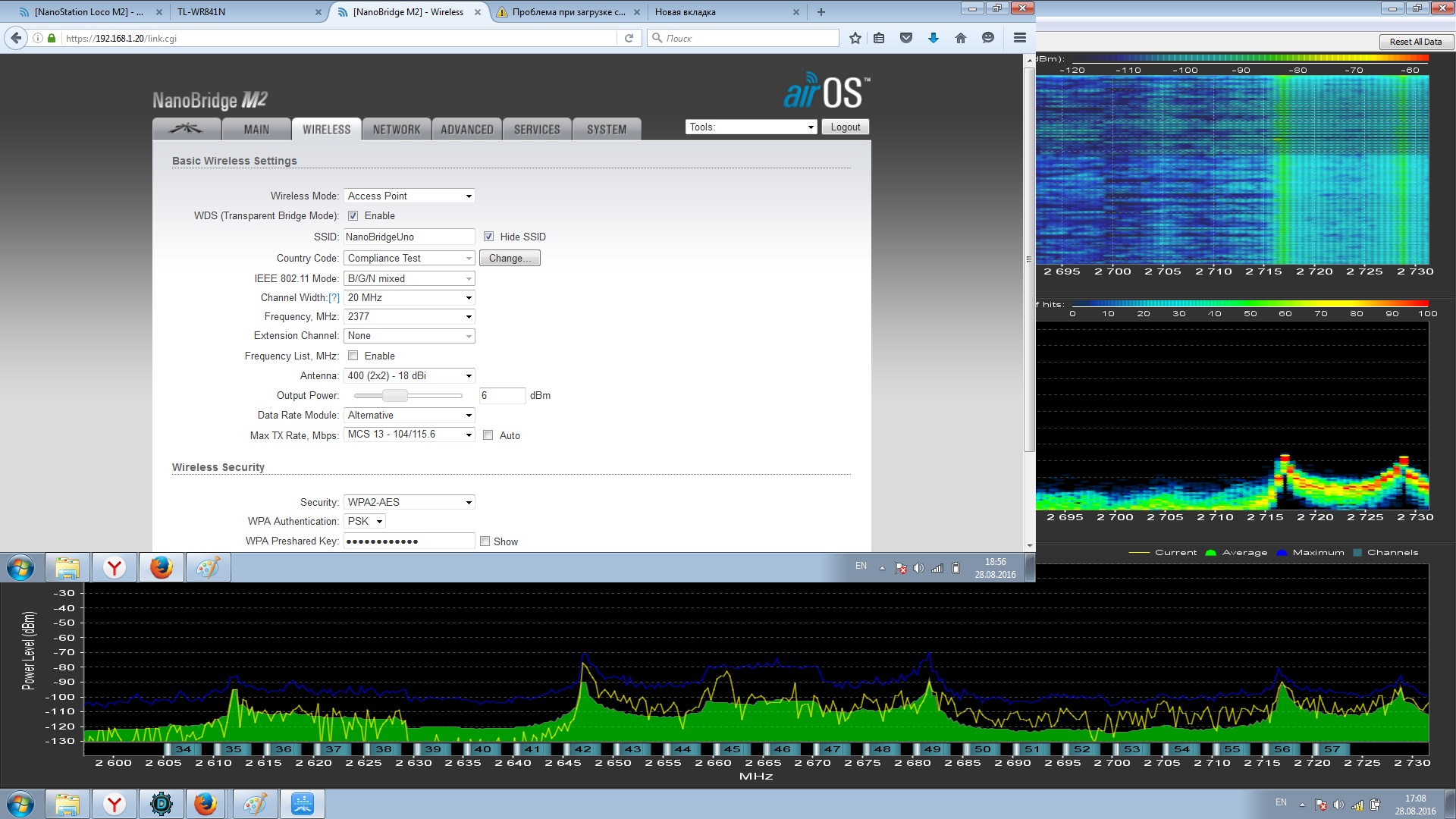
Task: Click the Logout button
Action: 846,127
